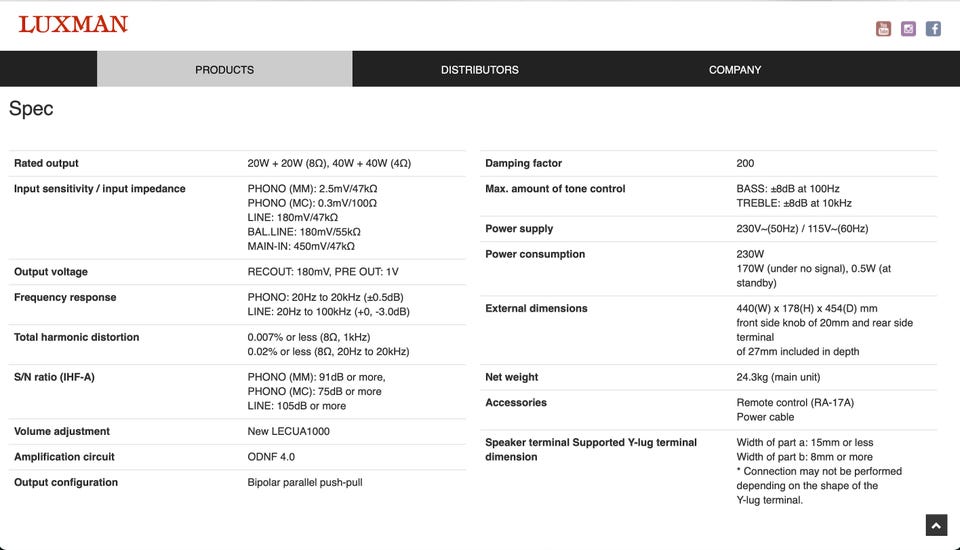Click 440(W) x 178(H) x 454(D) mm
The image size is (960, 550).
click(x=807, y=309)
